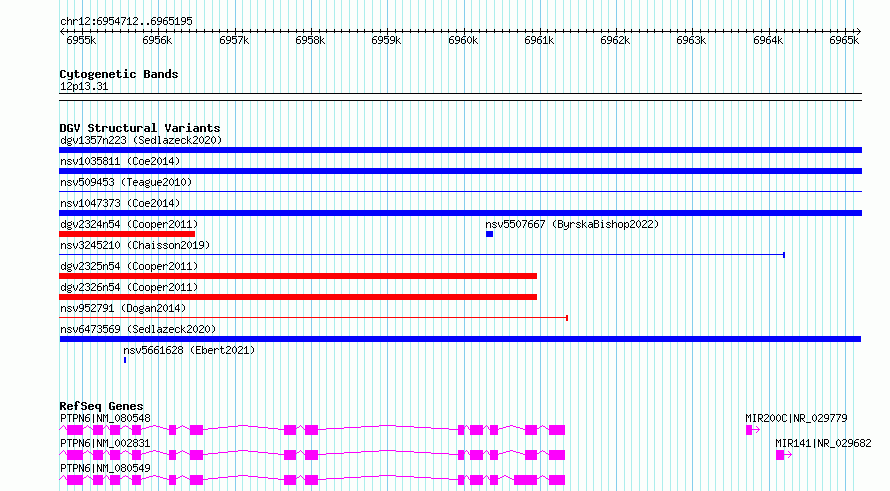
Task: Click the 6958k ruler tick label
Action: click(x=310, y=40)
